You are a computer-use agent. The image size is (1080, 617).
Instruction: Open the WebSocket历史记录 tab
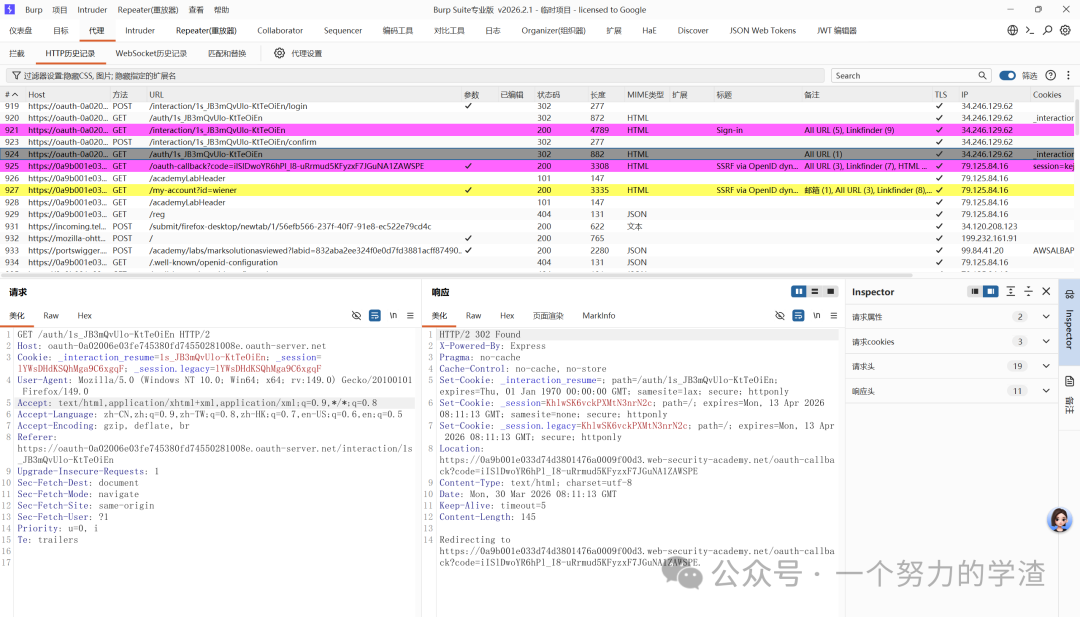151,53
